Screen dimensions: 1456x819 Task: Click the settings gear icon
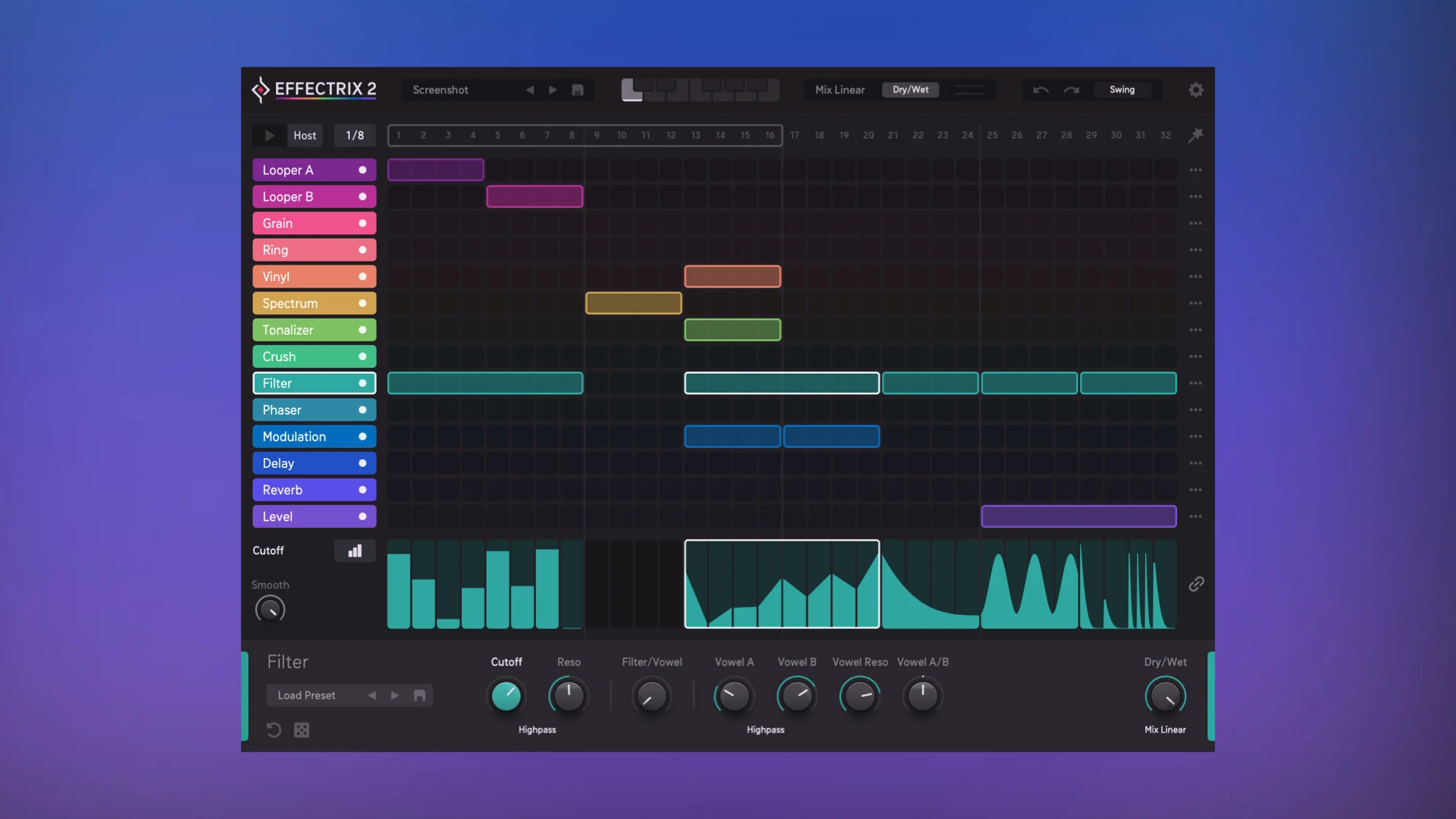pyautogui.click(x=1195, y=90)
